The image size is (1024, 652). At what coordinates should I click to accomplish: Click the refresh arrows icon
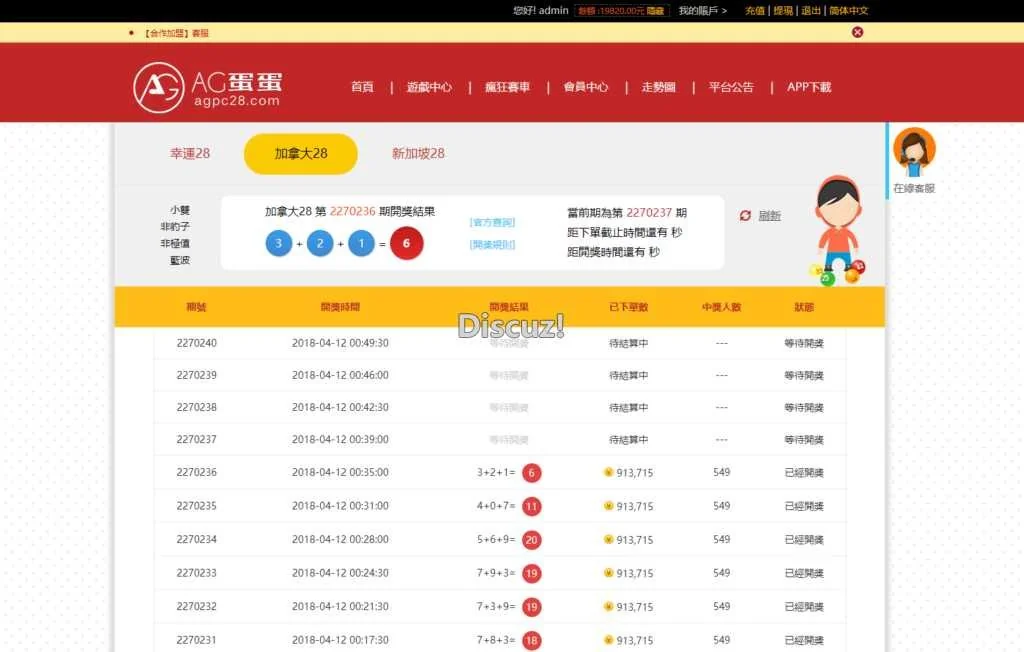[745, 216]
